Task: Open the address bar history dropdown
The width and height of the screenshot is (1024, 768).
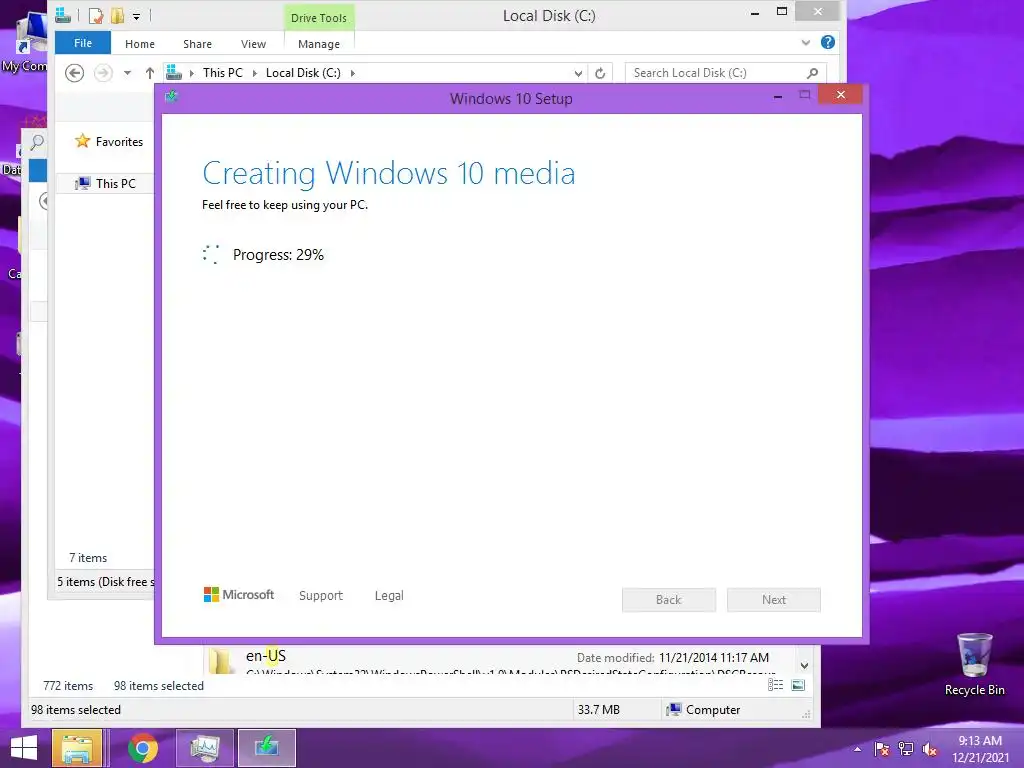Action: [x=578, y=74]
